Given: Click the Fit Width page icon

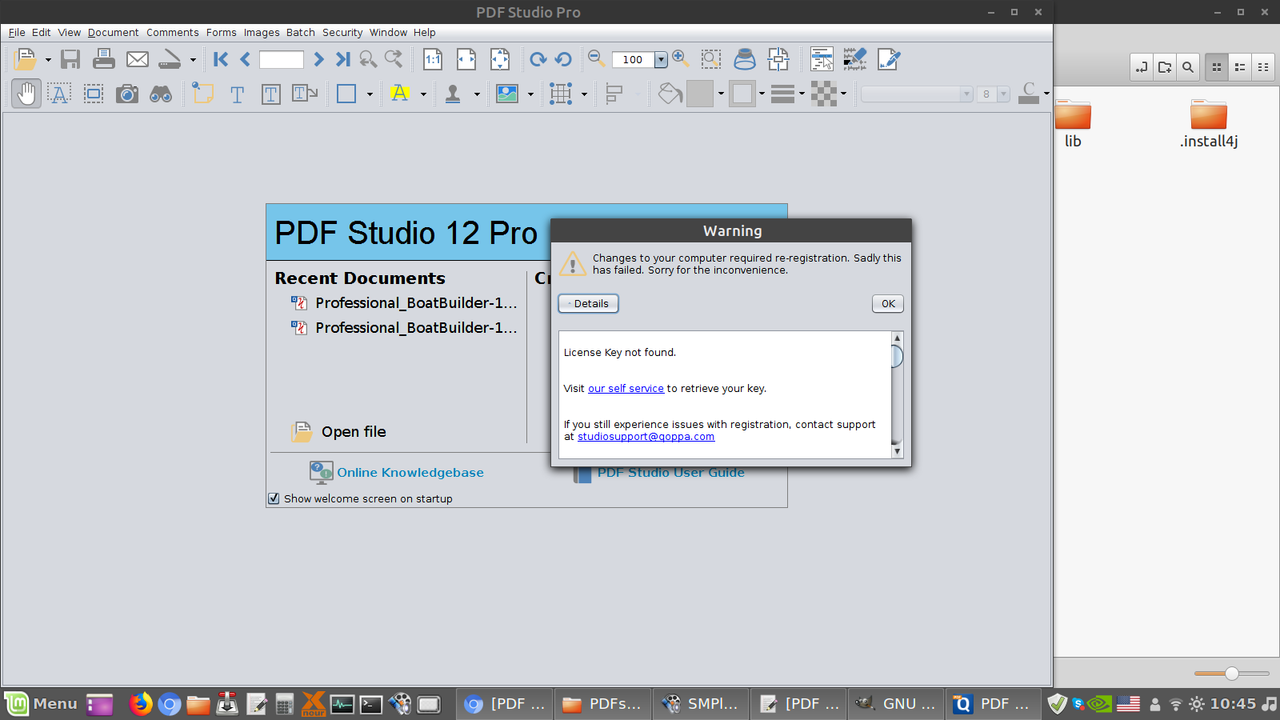Looking at the screenshot, I should click(466, 59).
